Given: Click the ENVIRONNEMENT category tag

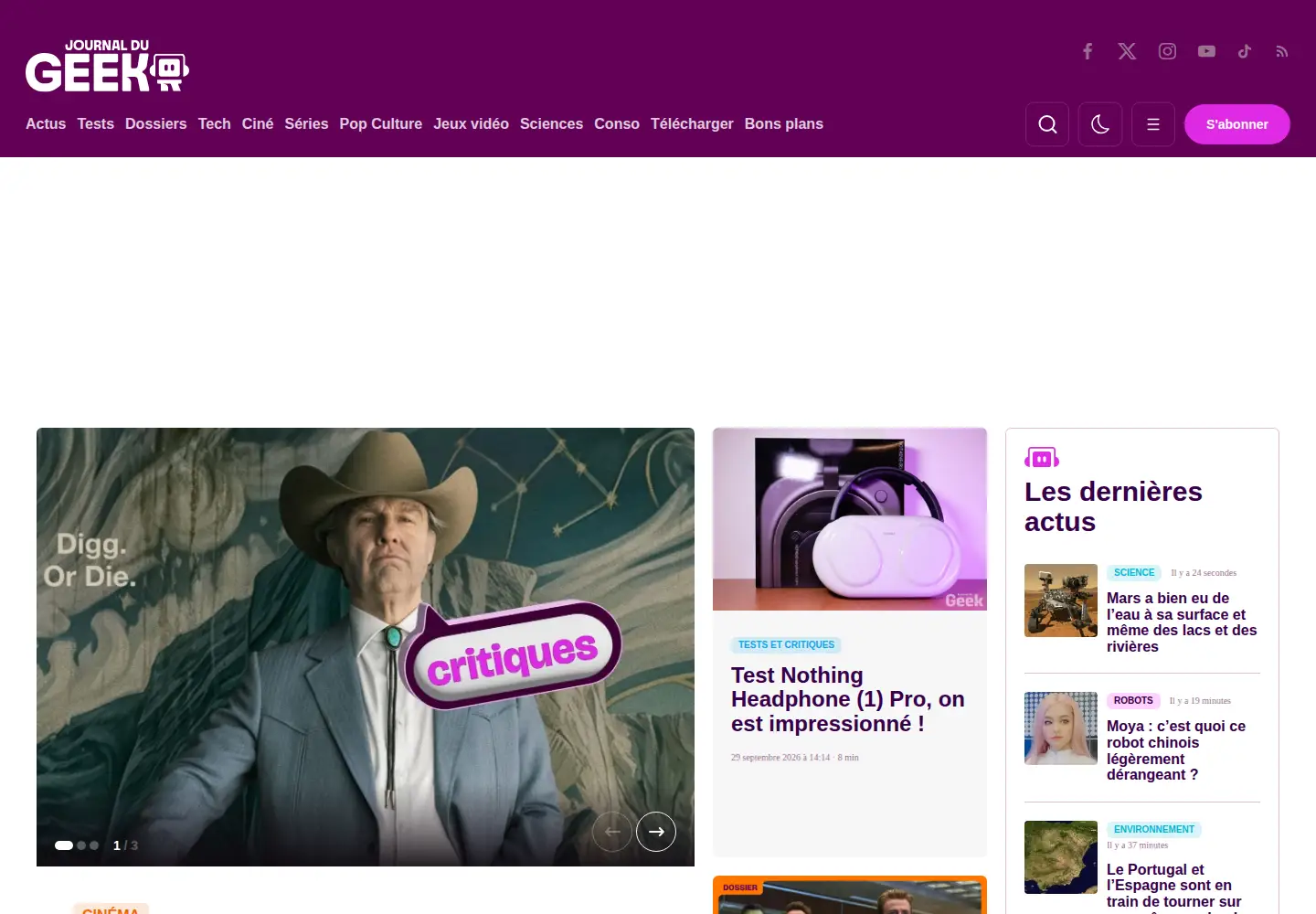Looking at the screenshot, I should pos(1154,829).
